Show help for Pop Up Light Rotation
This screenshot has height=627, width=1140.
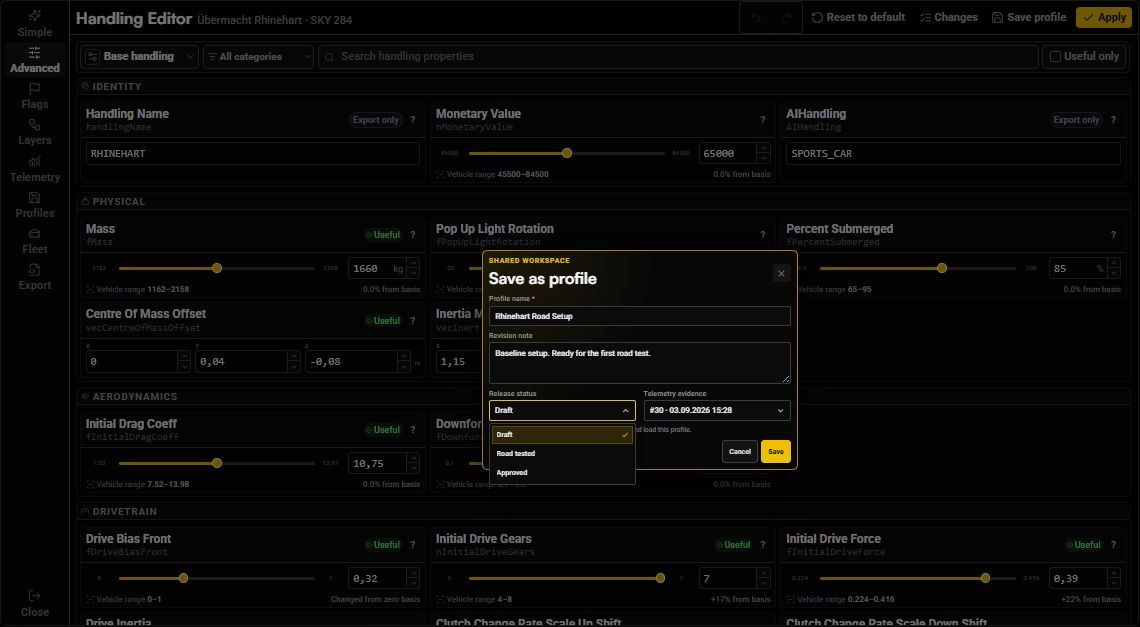tap(763, 235)
